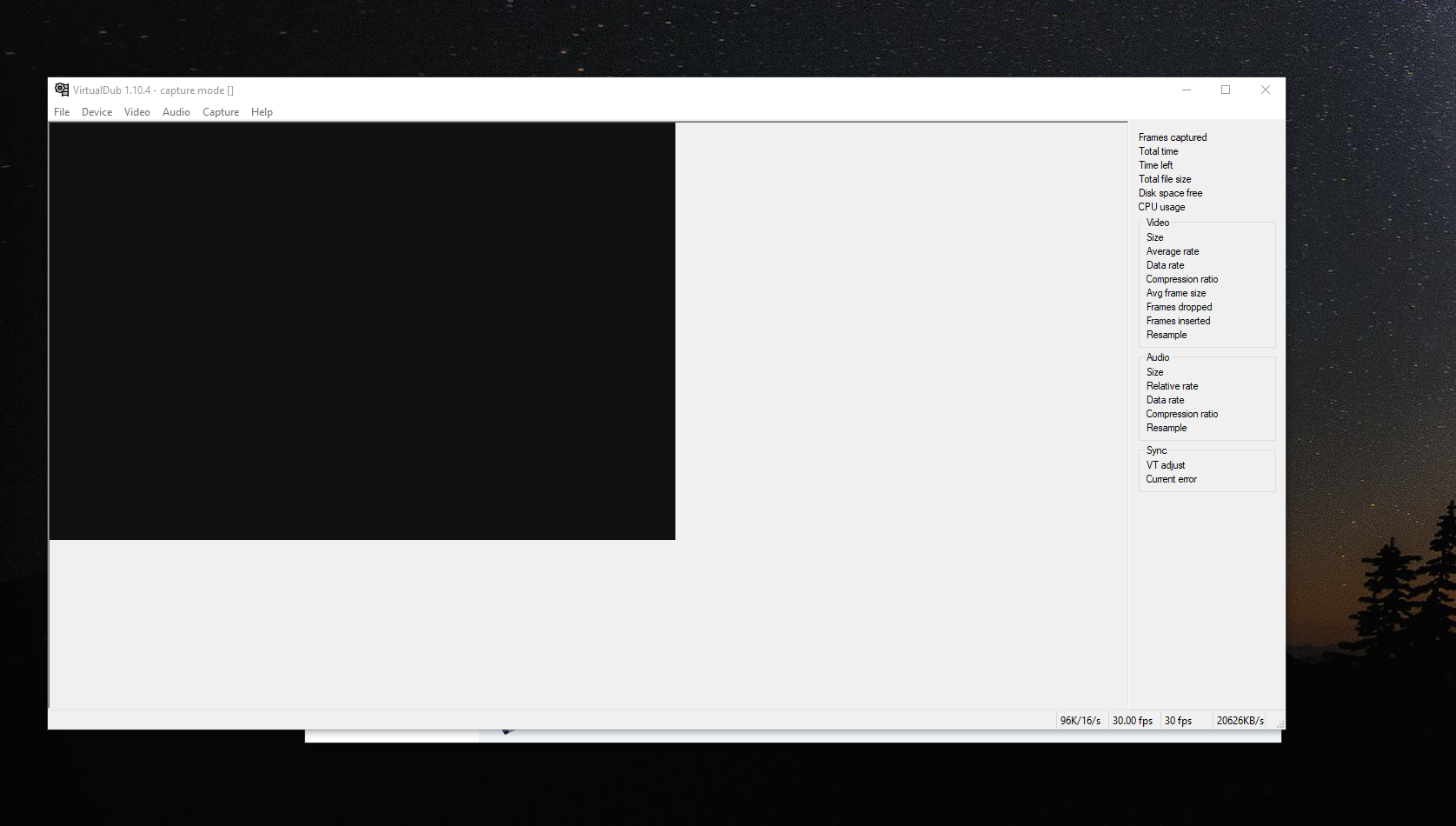Click the Relative rate label
The width and height of the screenshot is (1456, 826).
point(1172,386)
